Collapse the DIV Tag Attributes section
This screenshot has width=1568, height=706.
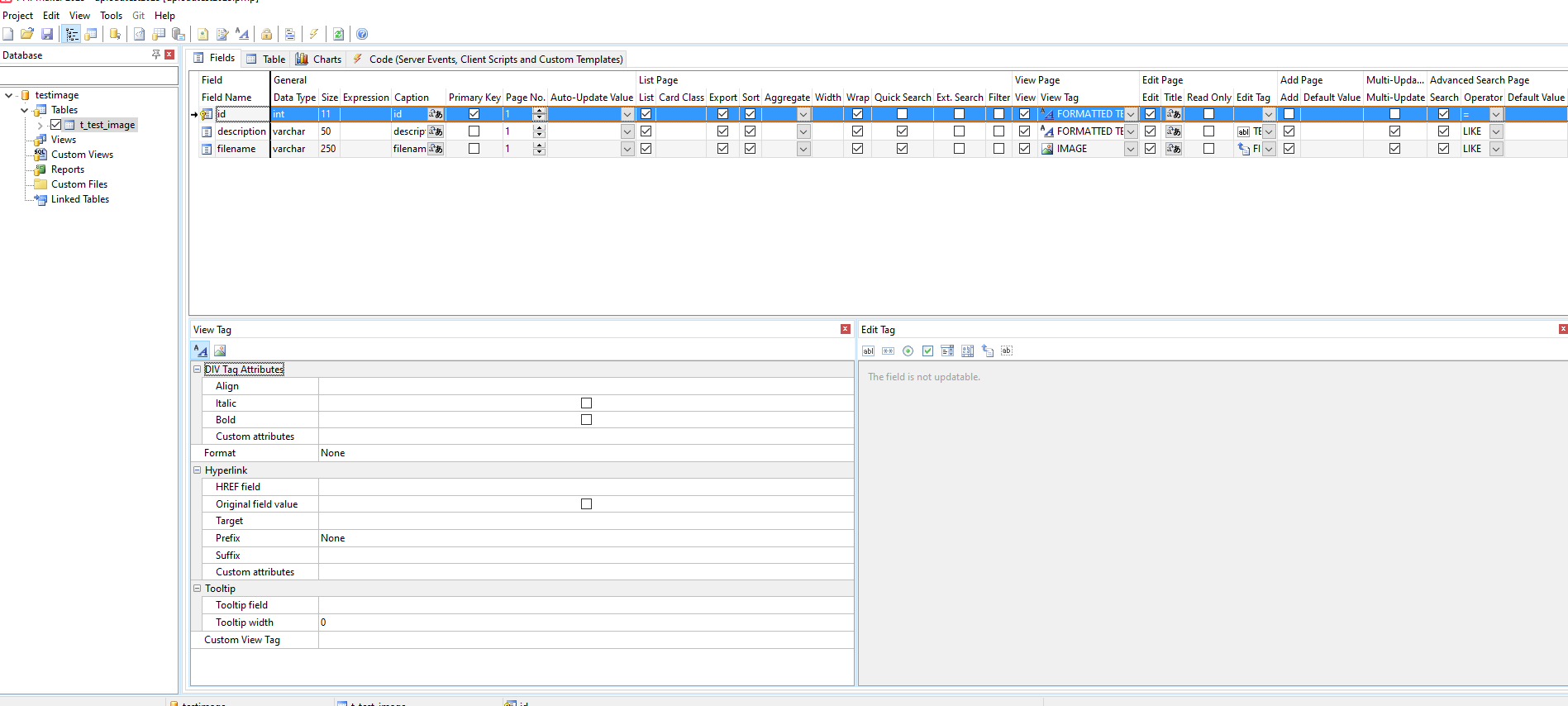[x=198, y=370]
